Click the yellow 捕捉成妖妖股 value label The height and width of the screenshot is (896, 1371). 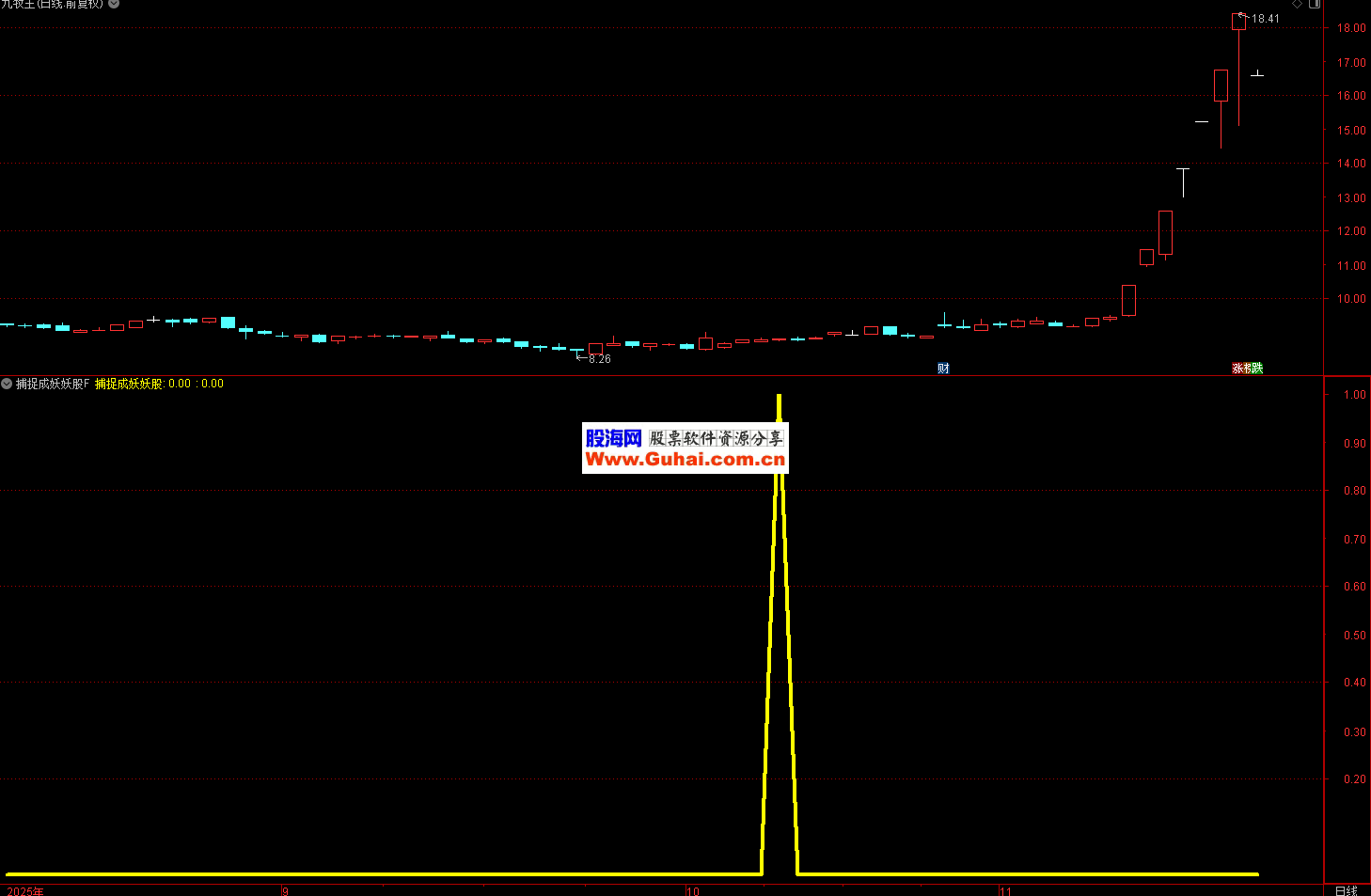click(129, 384)
